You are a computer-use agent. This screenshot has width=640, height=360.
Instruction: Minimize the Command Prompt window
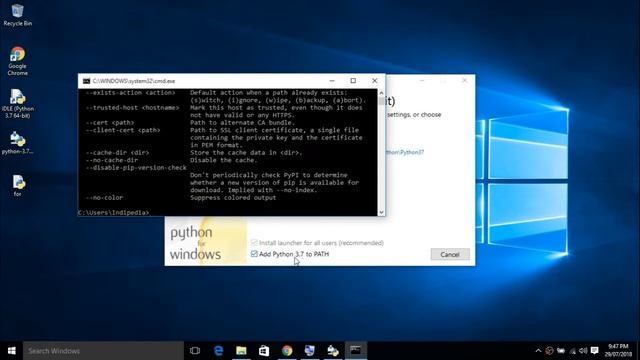click(x=332, y=81)
